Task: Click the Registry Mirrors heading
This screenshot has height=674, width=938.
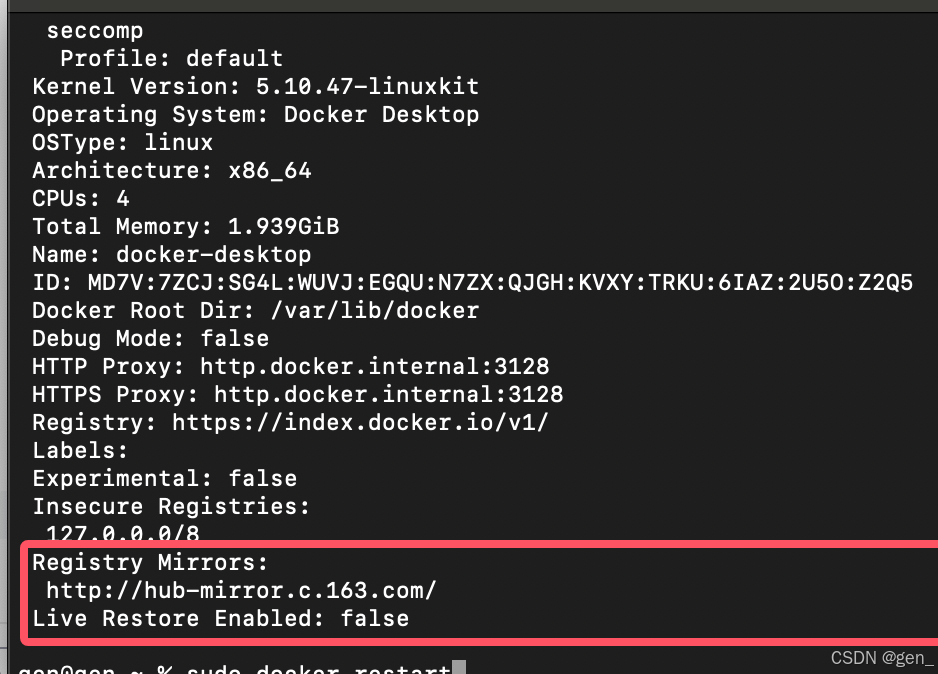Action: pyautogui.click(x=150, y=562)
